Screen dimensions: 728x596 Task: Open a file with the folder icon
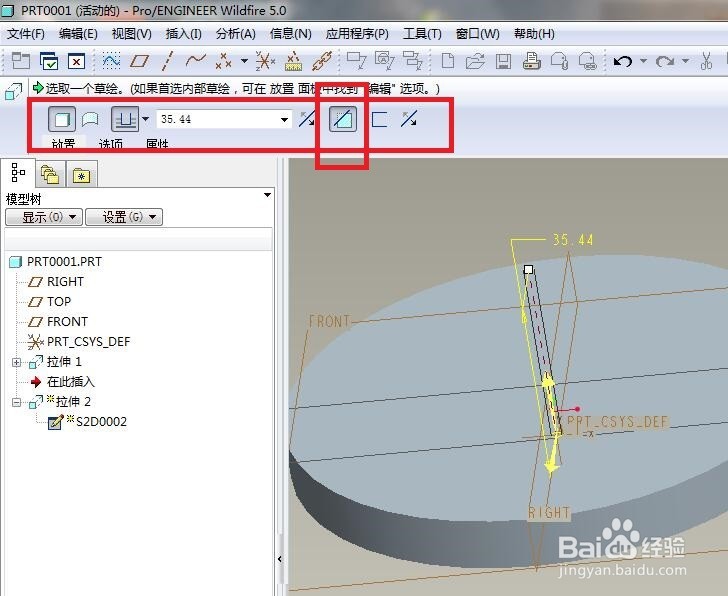pos(475,61)
